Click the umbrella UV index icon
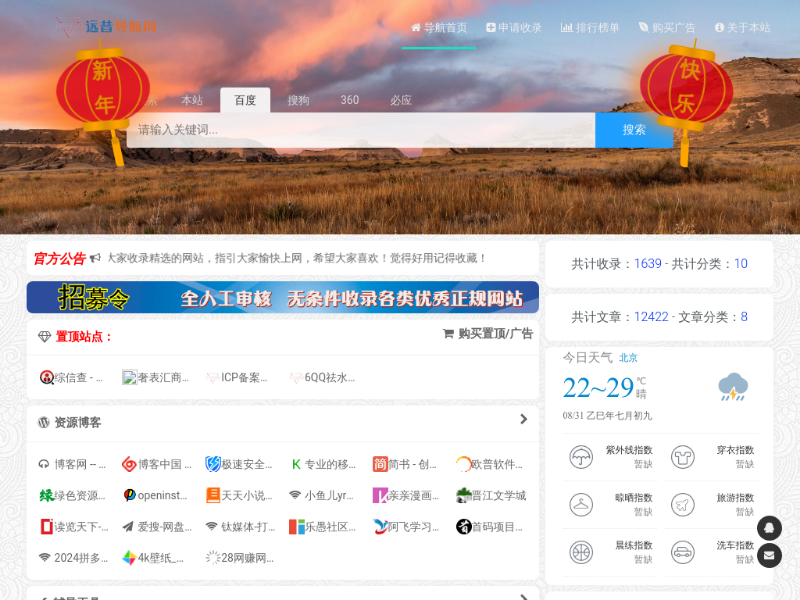800x600 pixels. click(581, 457)
